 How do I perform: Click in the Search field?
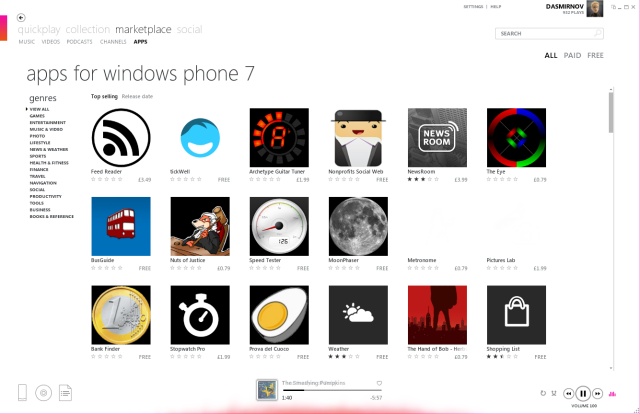click(x=549, y=33)
